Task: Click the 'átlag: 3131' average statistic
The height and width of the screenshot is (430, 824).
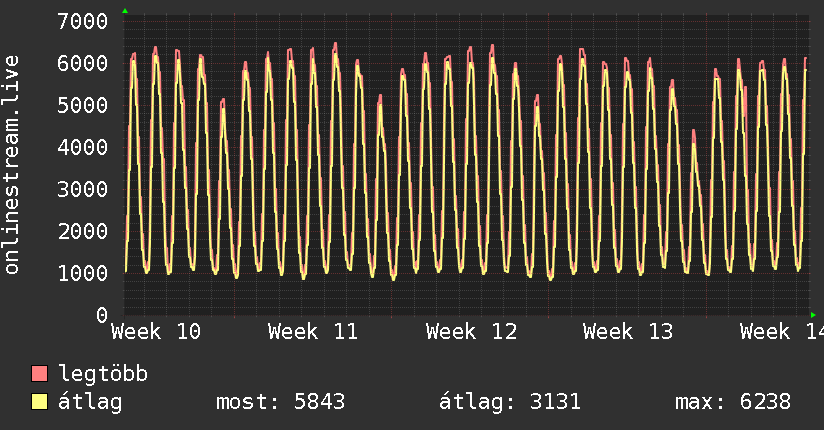Action: [x=510, y=403]
